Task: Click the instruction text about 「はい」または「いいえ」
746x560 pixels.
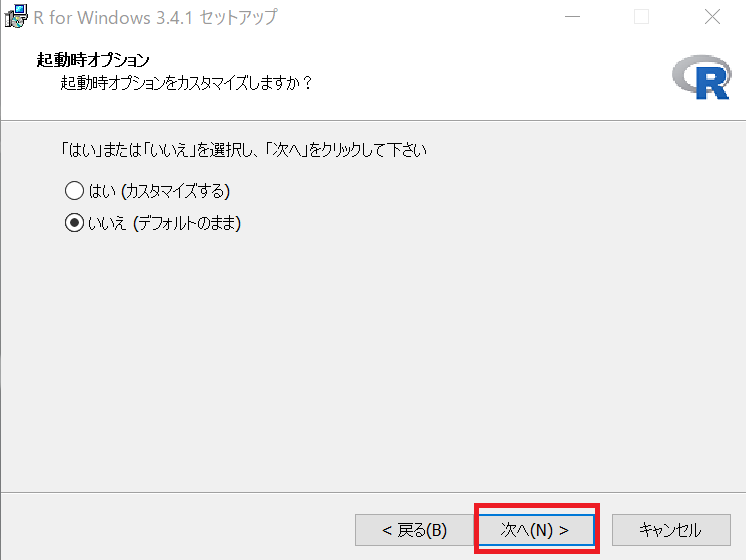Action: (244, 150)
